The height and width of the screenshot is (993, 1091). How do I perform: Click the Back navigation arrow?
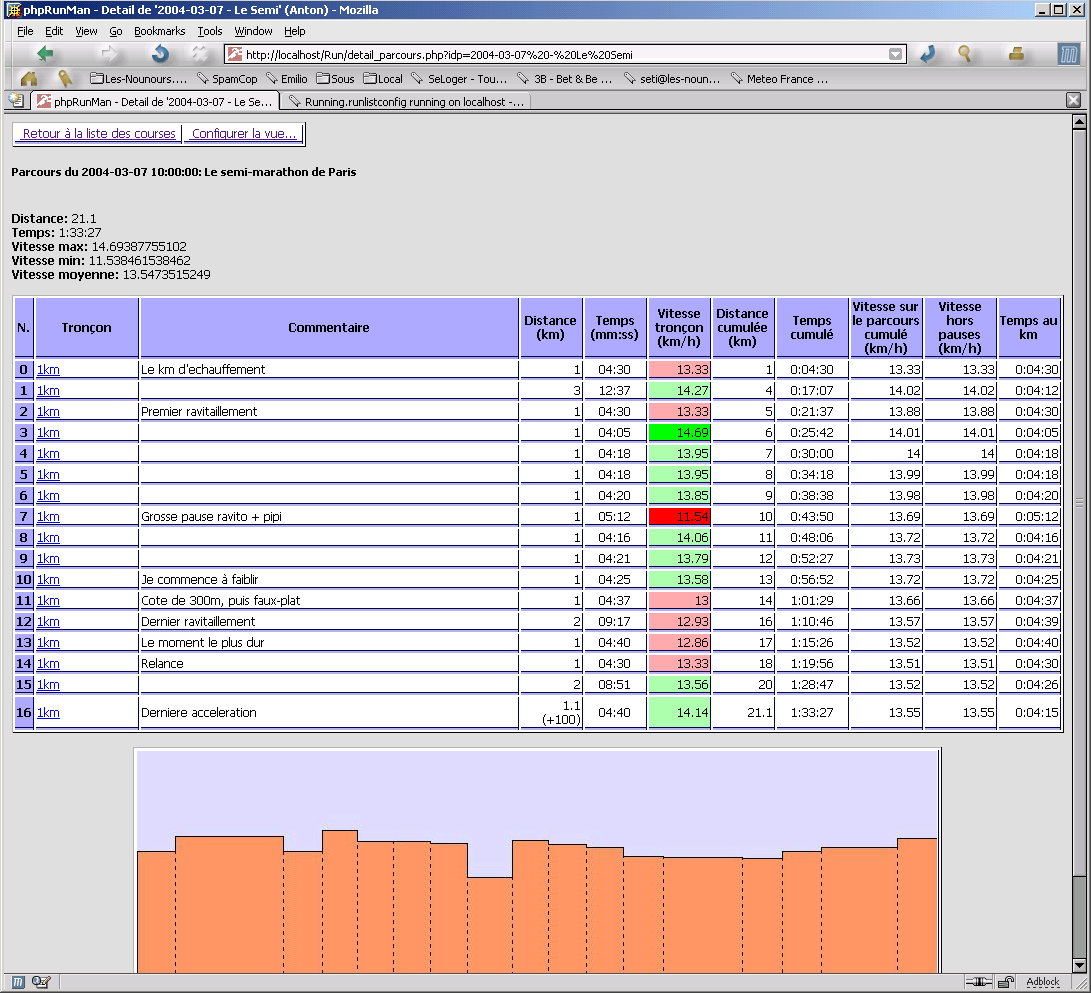[x=45, y=54]
